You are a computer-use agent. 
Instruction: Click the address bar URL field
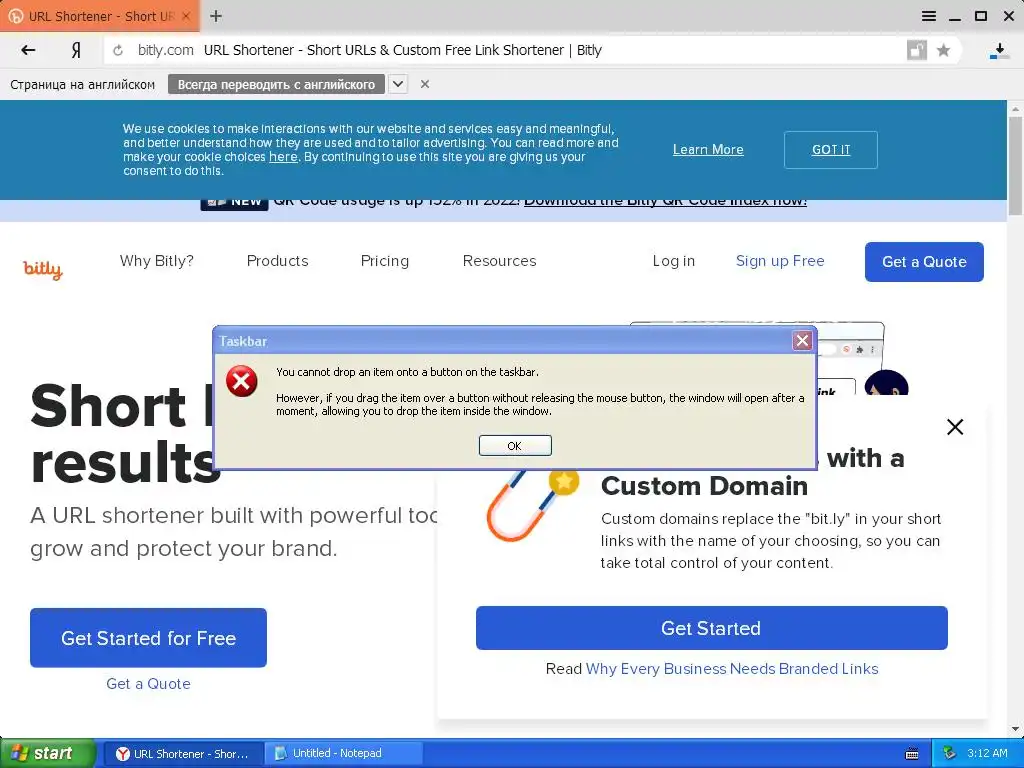coord(503,50)
